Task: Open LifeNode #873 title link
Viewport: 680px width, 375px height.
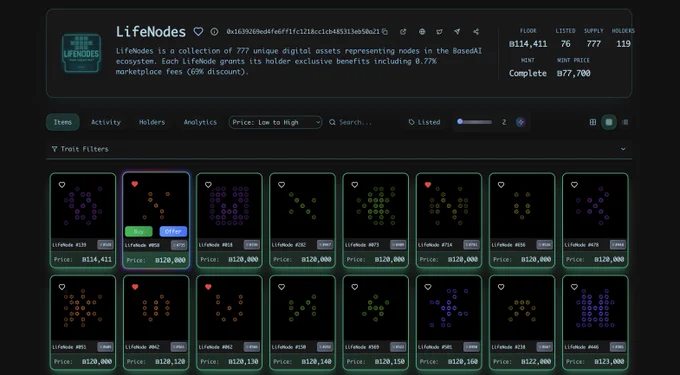Action: (362, 245)
